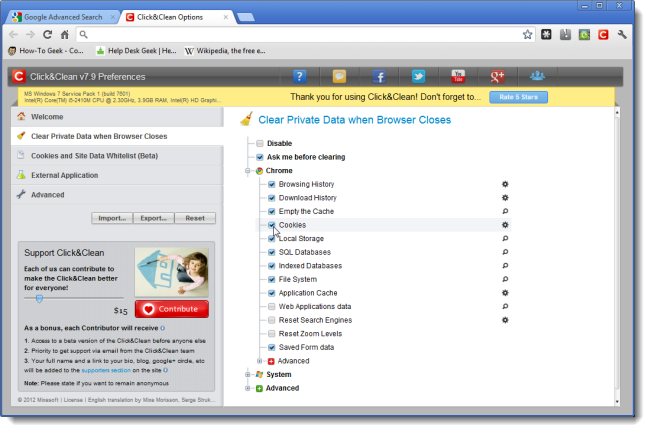
Task: Switch to the Google Advanced Search tab
Action: pos(63,17)
